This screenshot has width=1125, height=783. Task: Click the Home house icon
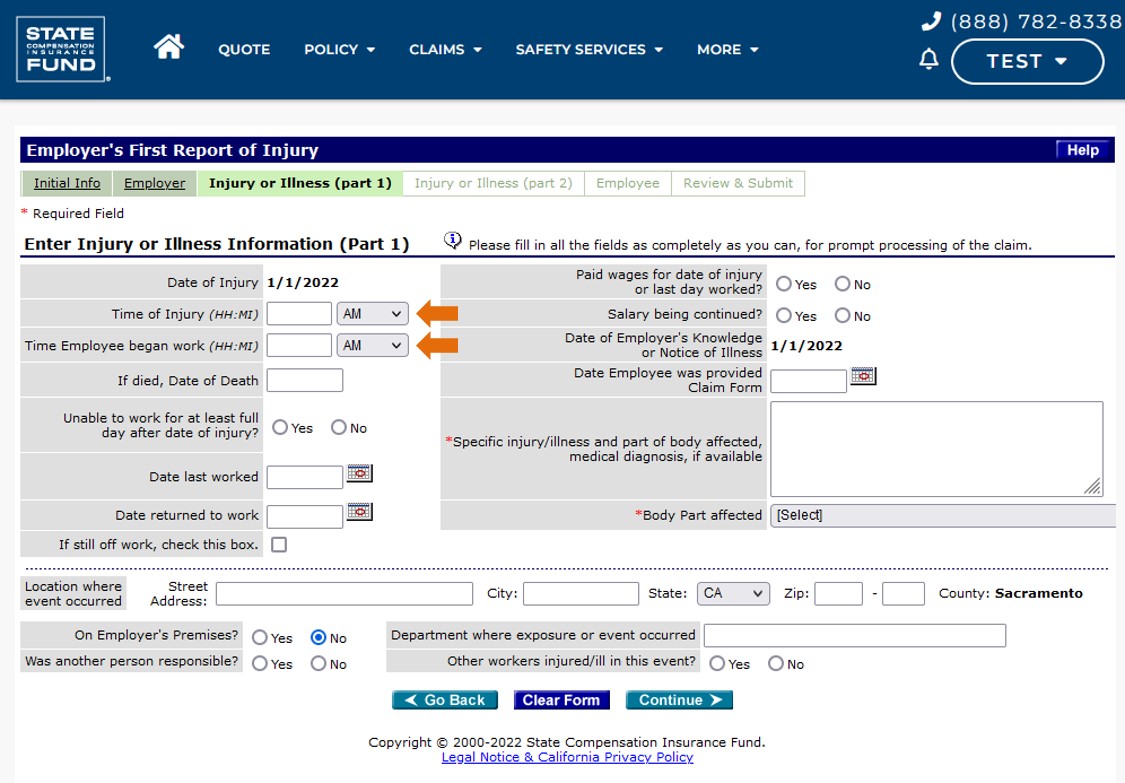(x=169, y=48)
